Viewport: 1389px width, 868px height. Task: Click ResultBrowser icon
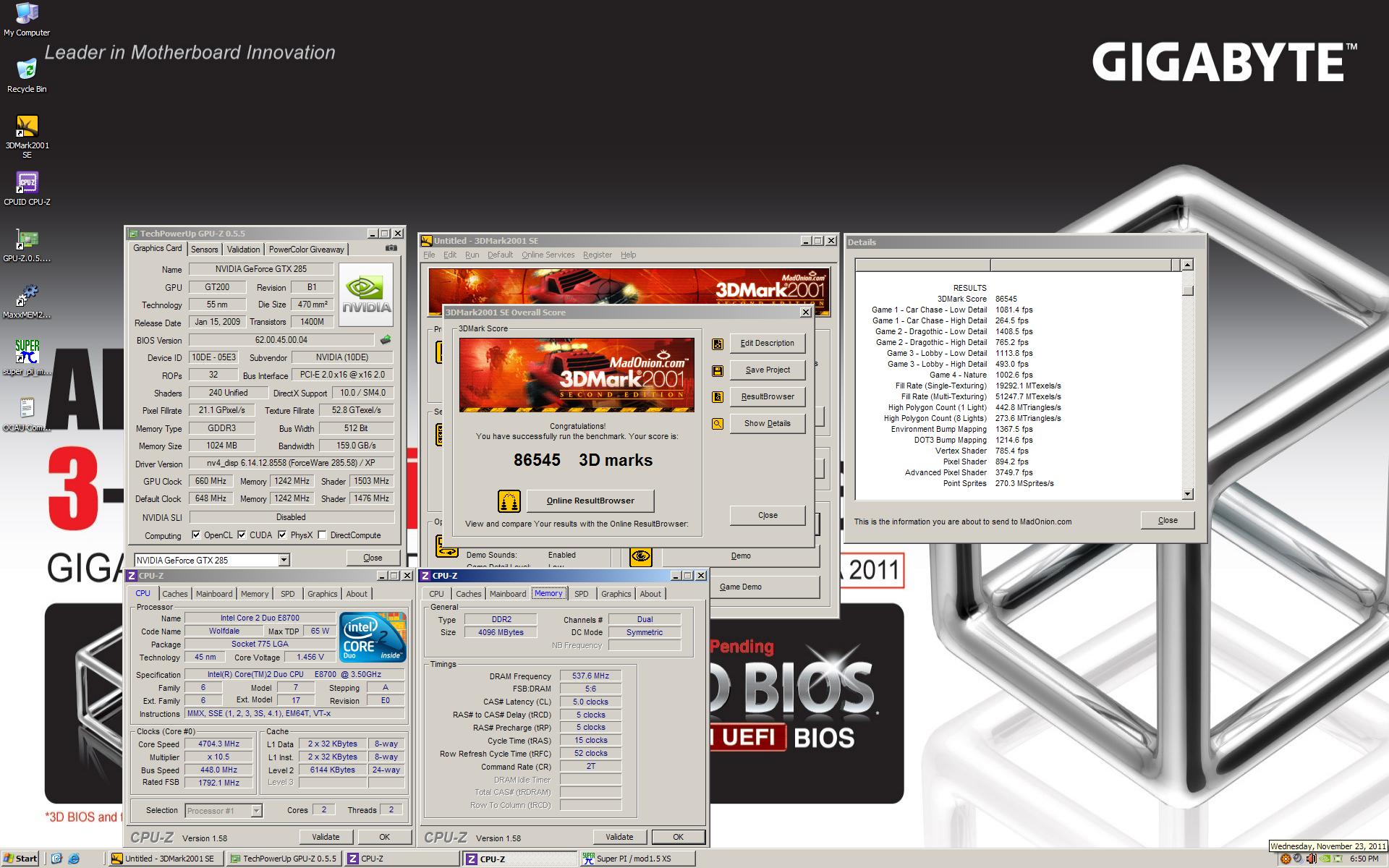(718, 397)
